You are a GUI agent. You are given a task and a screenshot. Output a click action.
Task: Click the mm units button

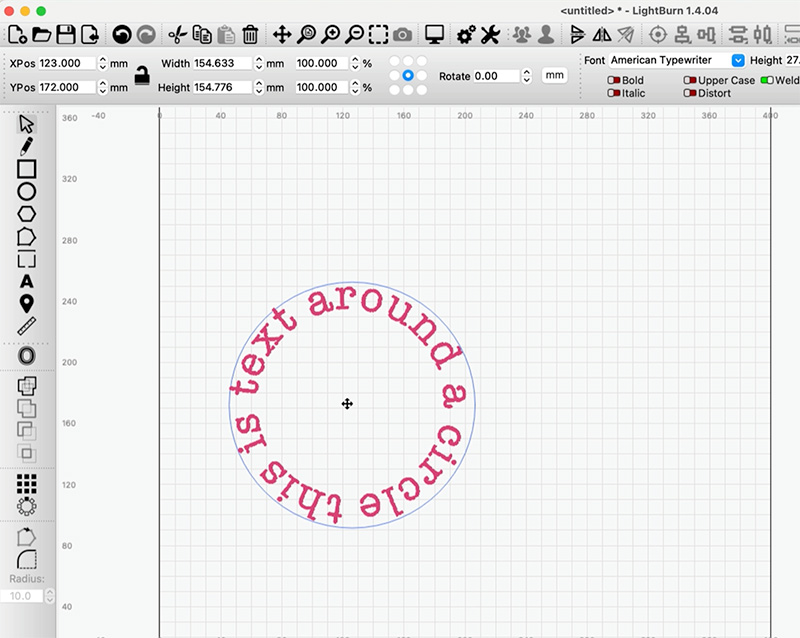point(554,76)
